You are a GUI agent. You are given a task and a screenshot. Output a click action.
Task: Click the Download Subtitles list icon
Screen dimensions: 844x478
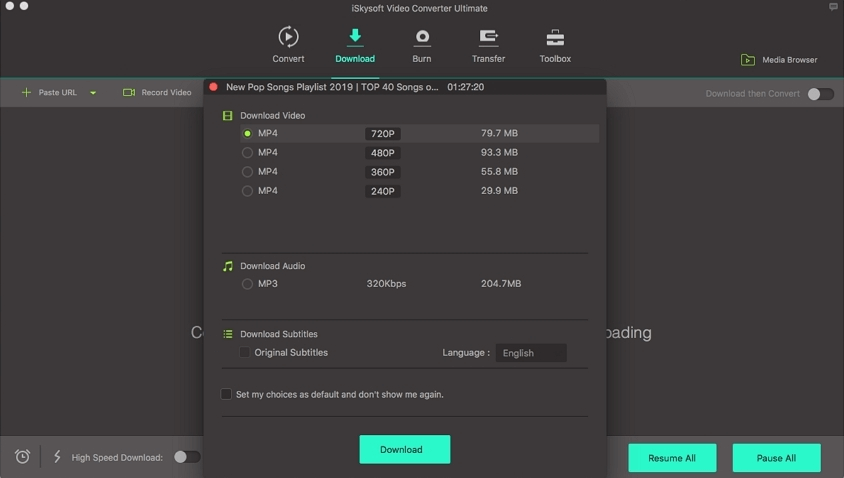click(x=228, y=334)
